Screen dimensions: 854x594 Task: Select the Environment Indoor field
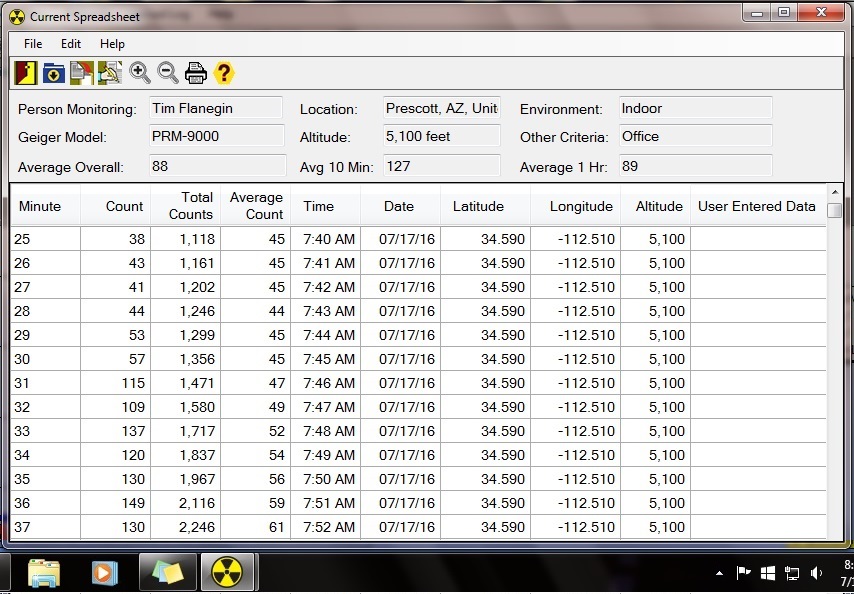(695, 109)
